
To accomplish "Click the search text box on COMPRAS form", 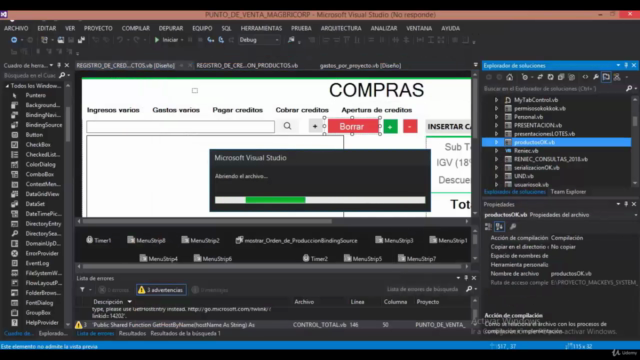I will 180,127.
